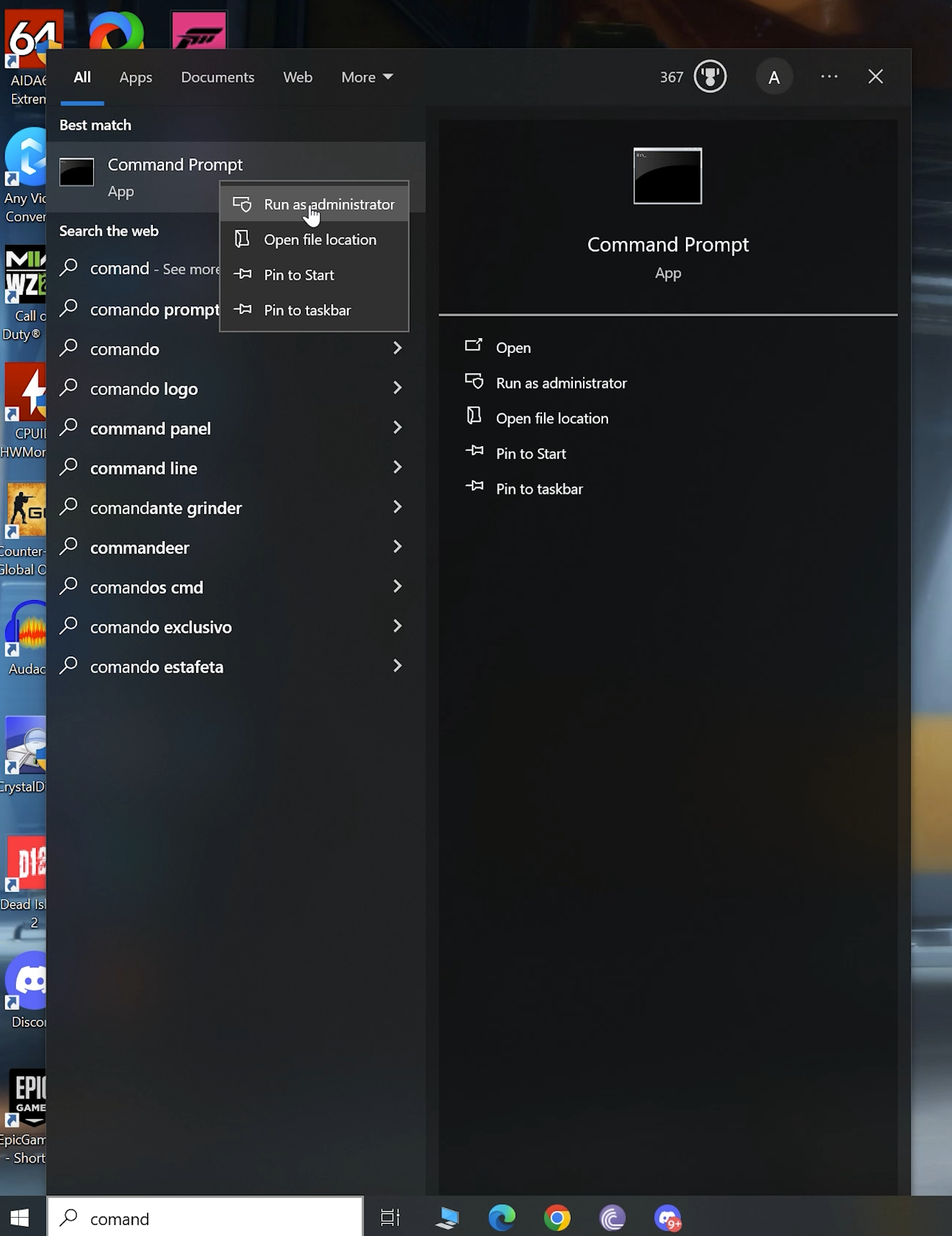Expand the comandante grinder suggestion arrow

pyautogui.click(x=397, y=506)
